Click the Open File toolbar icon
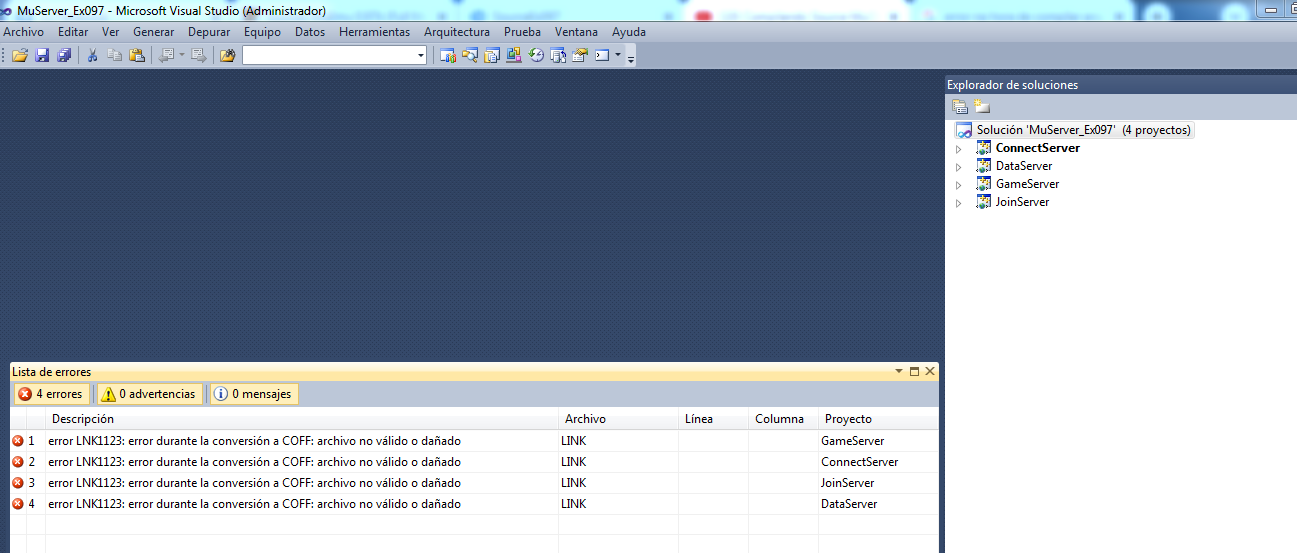Image resolution: width=1297 pixels, height=553 pixels. point(19,55)
